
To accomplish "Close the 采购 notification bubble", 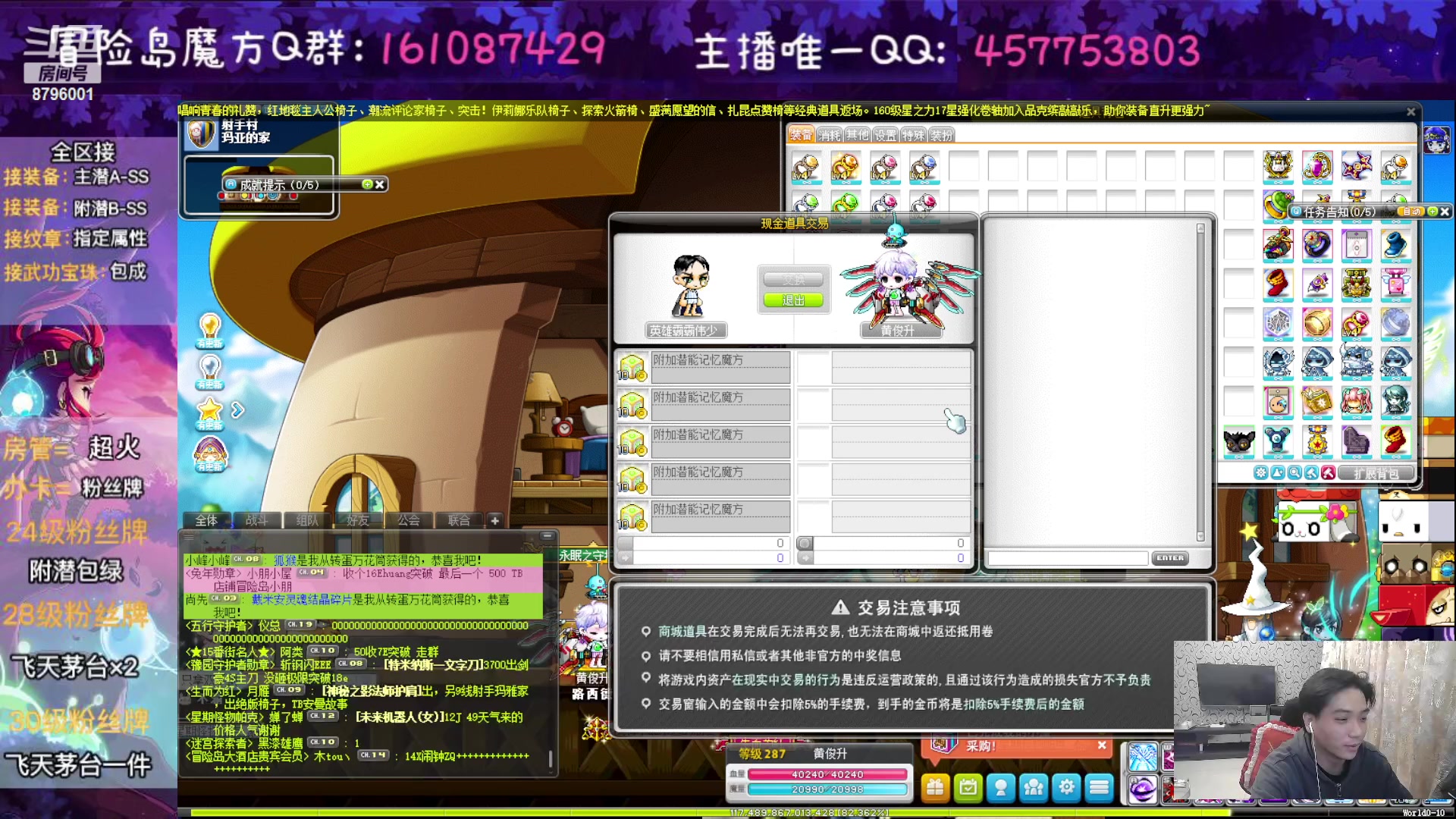I will (1102, 746).
